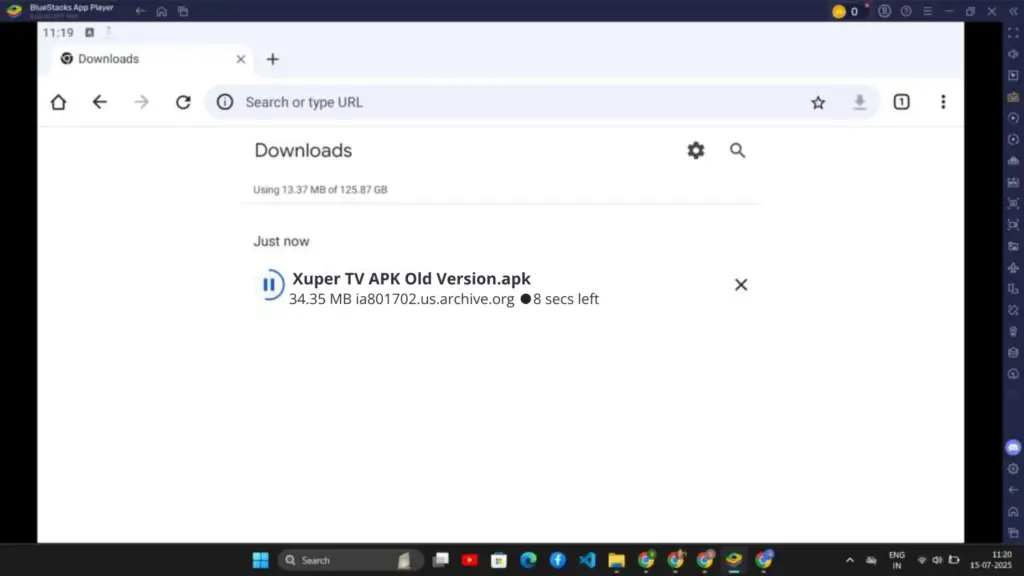1024x576 pixels.
Task: Open the tab switcher showing 1
Action: tap(900, 101)
